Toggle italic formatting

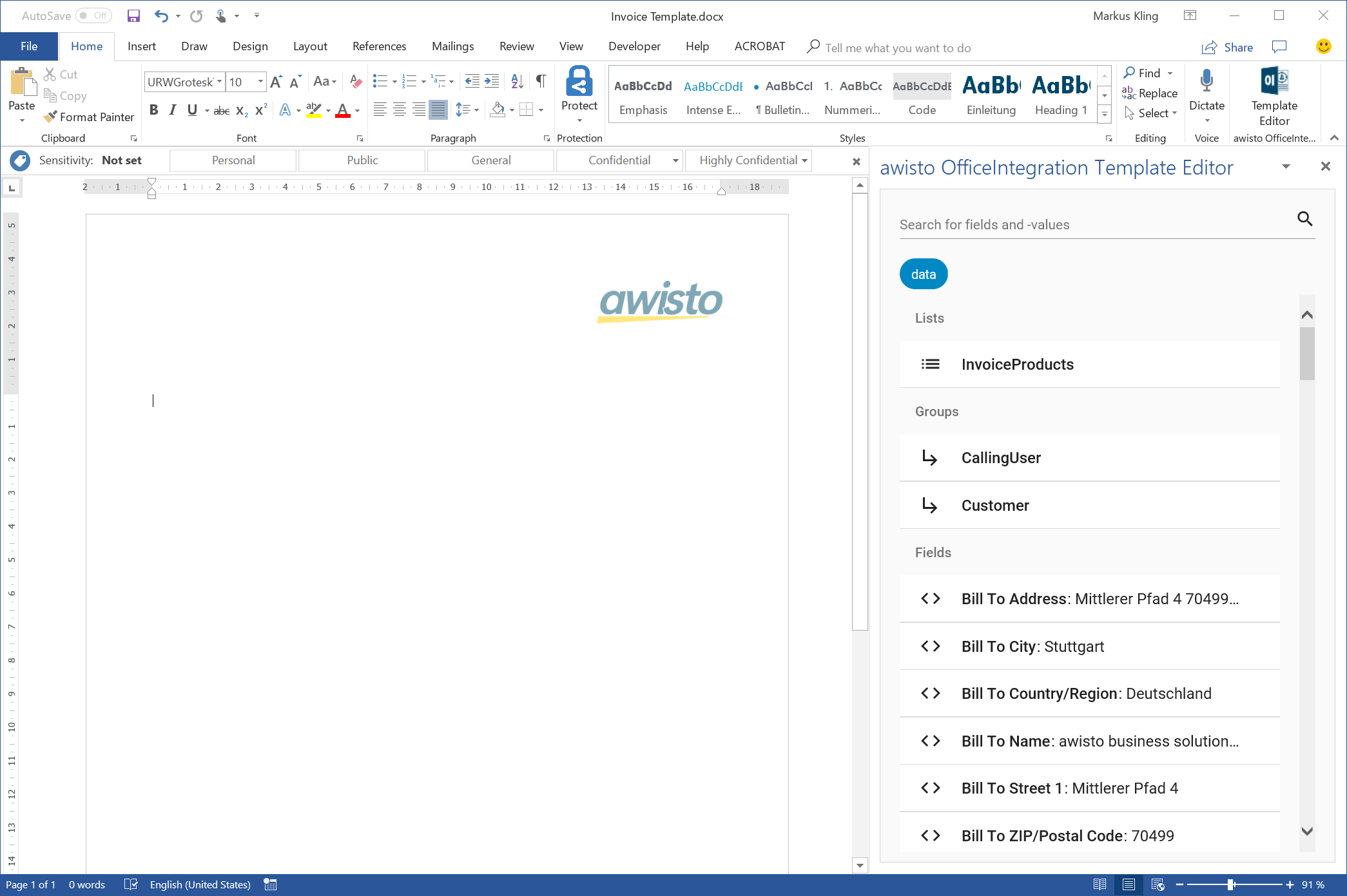point(172,111)
